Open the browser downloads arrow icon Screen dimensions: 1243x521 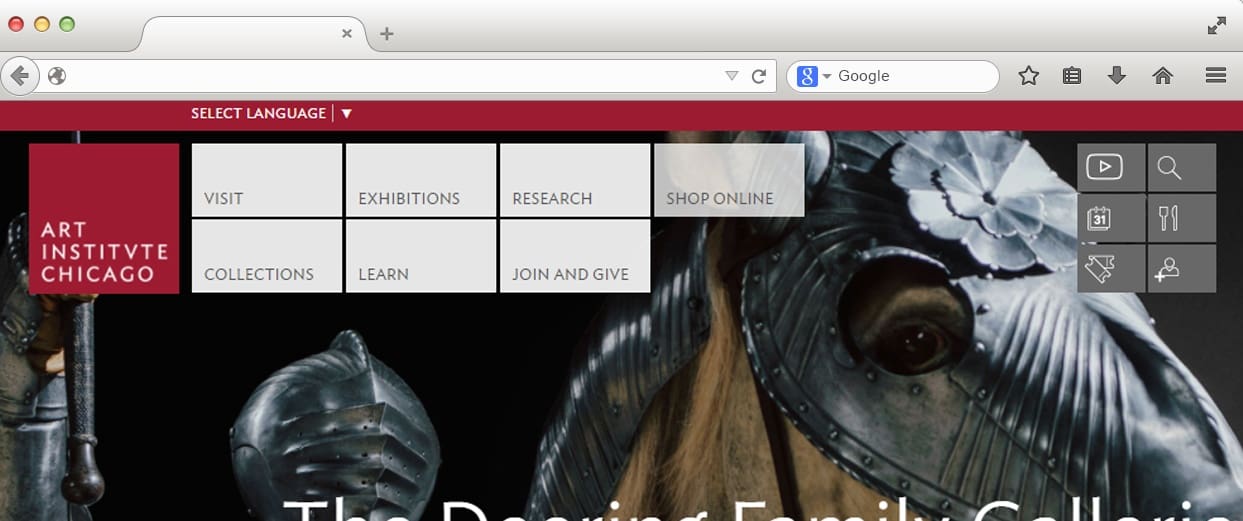(x=1117, y=76)
